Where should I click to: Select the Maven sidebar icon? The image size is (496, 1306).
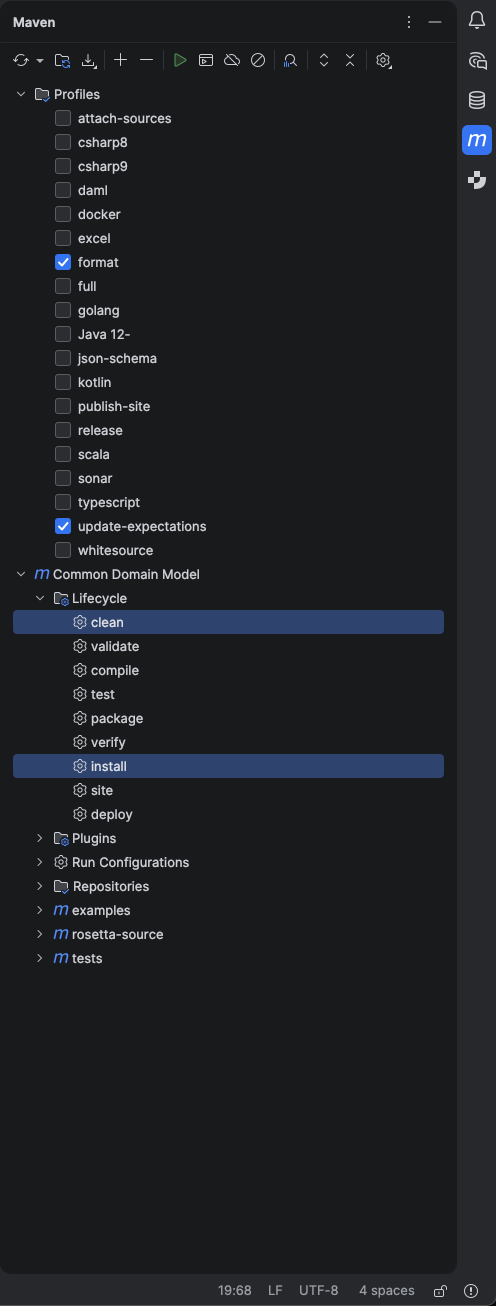(477, 140)
